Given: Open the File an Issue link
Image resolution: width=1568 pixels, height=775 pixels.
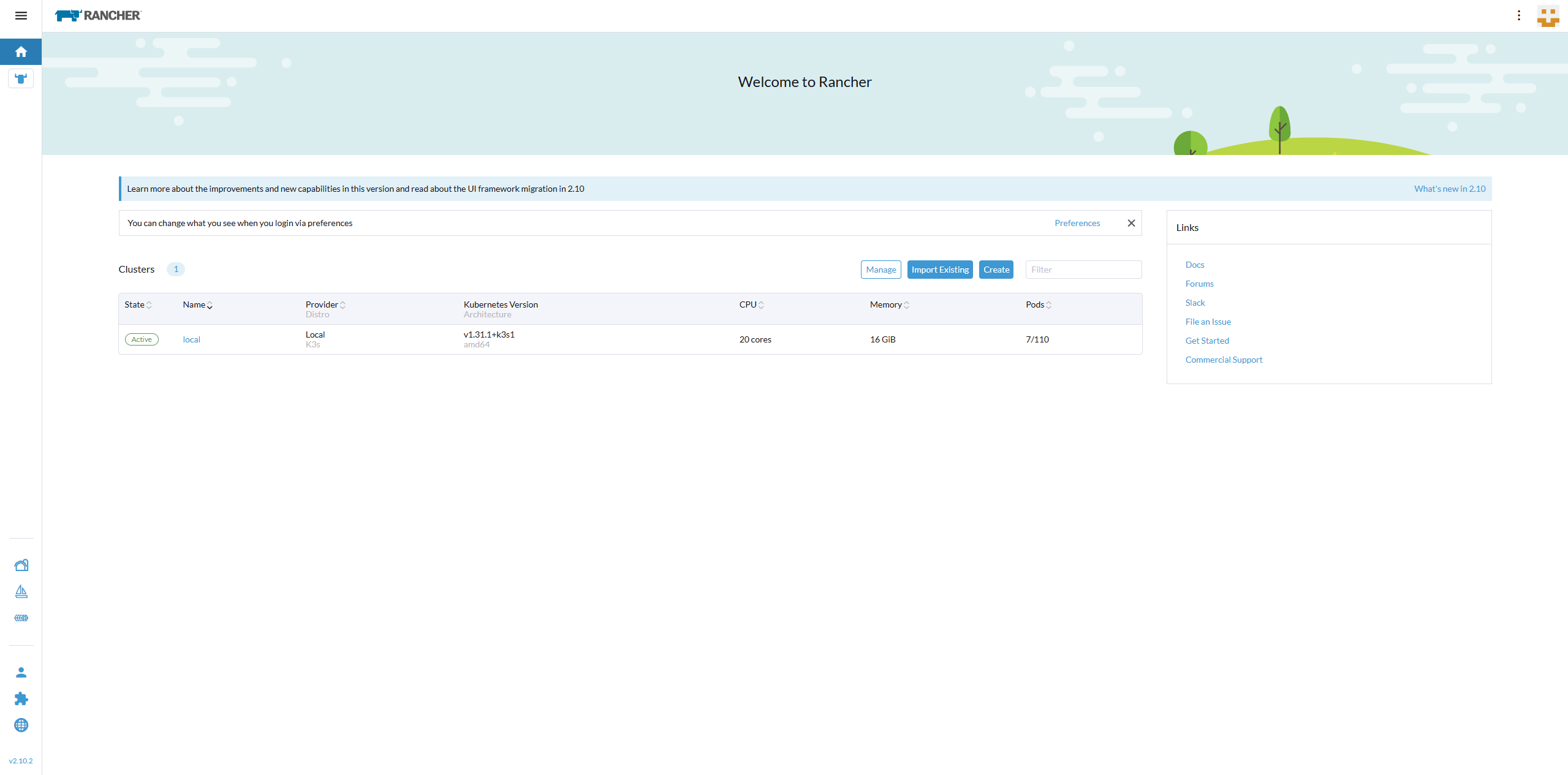Looking at the screenshot, I should click(1208, 322).
